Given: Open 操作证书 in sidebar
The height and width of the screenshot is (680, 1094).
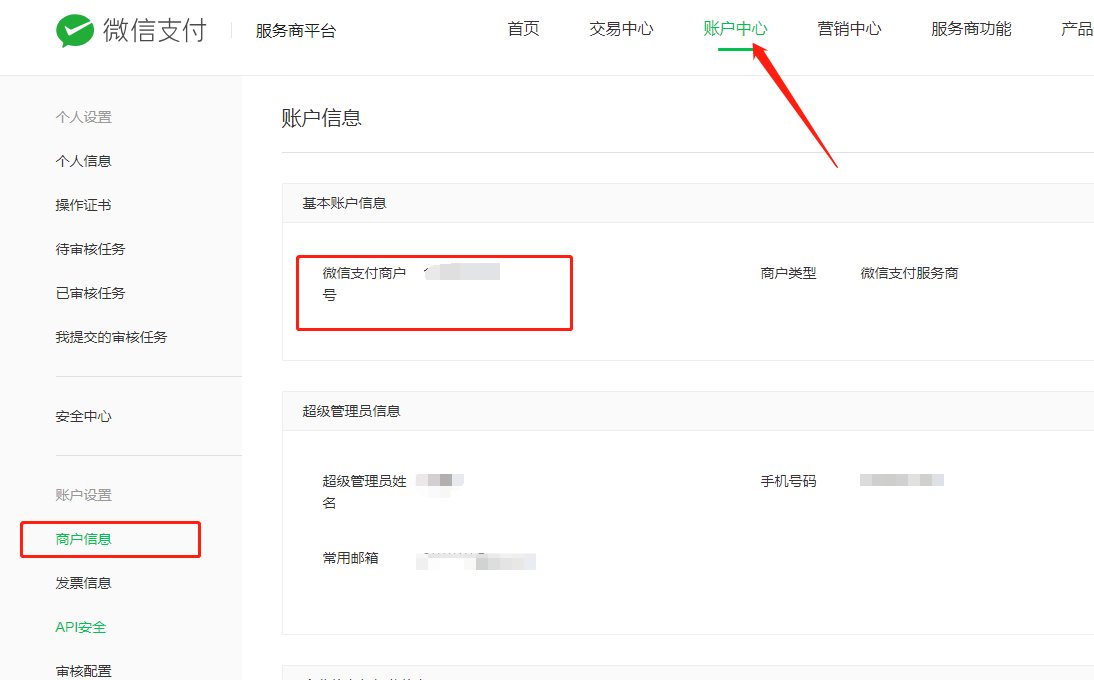Looking at the screenshot, I should pos(84,205).
